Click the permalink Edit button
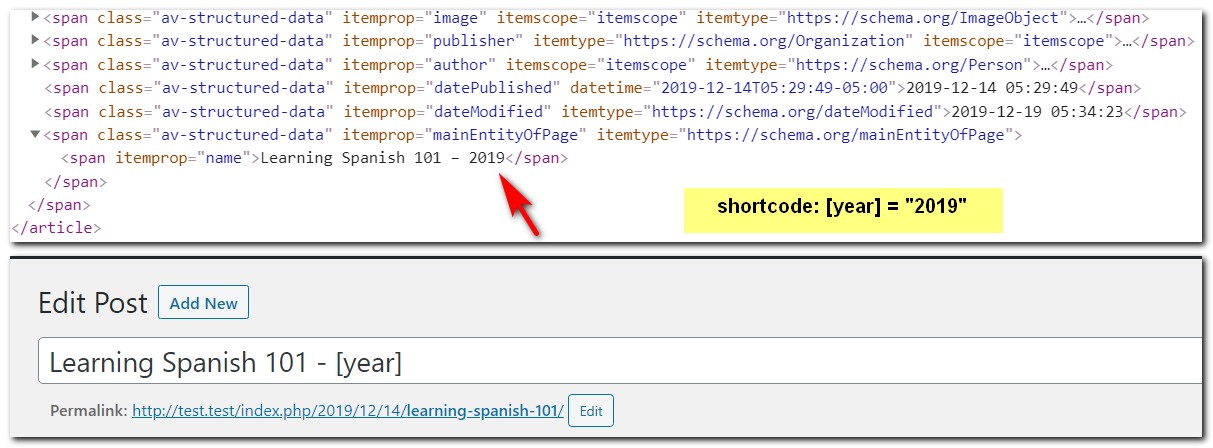Image resolution: width=1213 pixels, height=448 pixels. pos(591,411)
